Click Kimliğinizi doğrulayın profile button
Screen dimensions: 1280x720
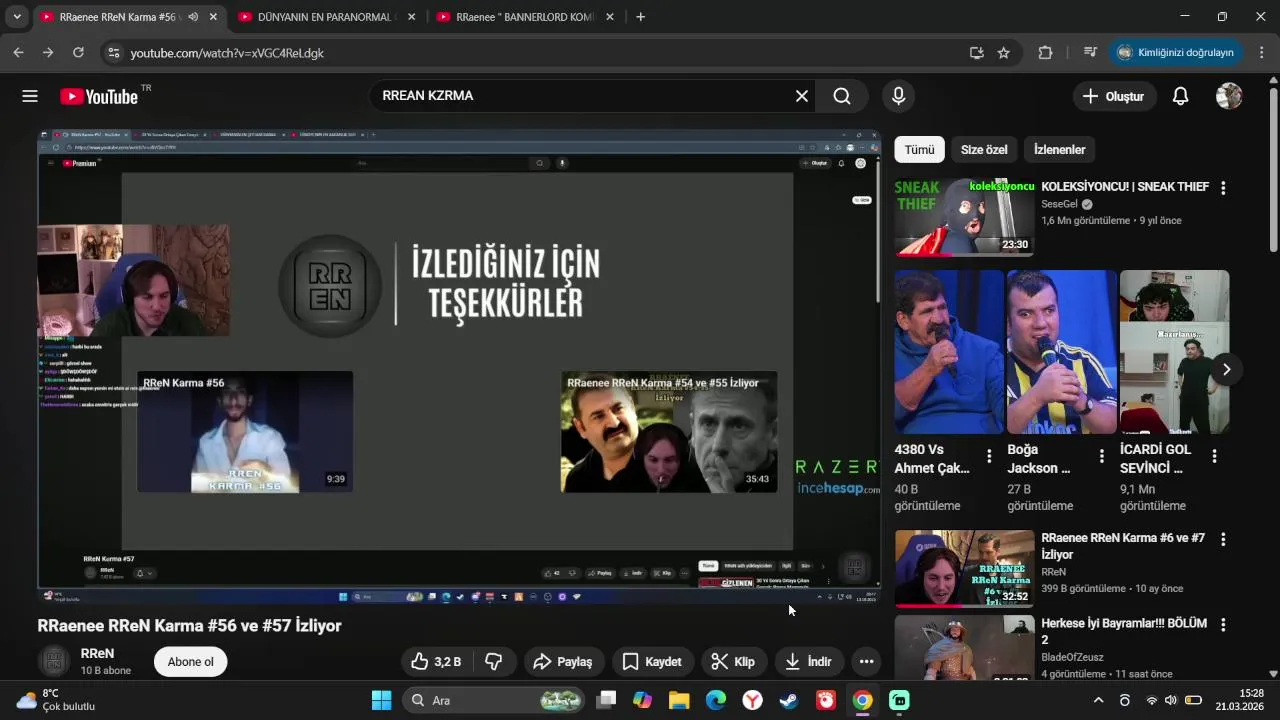pos(1176,53)
